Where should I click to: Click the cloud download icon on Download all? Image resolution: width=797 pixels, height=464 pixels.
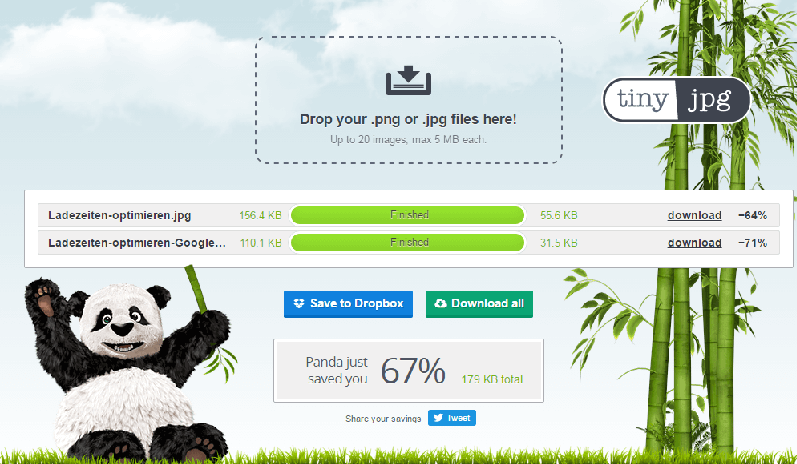click(440, 303)
